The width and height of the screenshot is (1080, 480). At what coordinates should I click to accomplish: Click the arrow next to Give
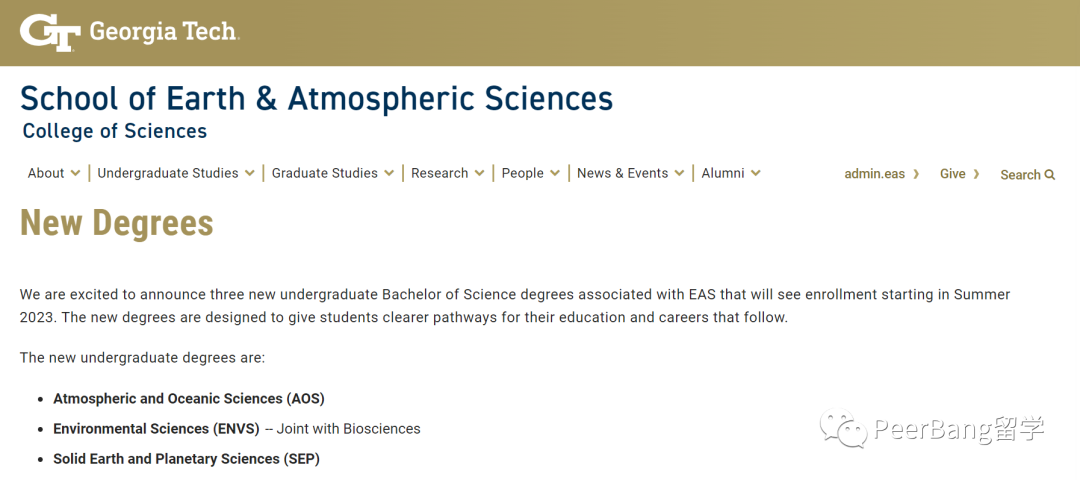(x=976, y=174)
